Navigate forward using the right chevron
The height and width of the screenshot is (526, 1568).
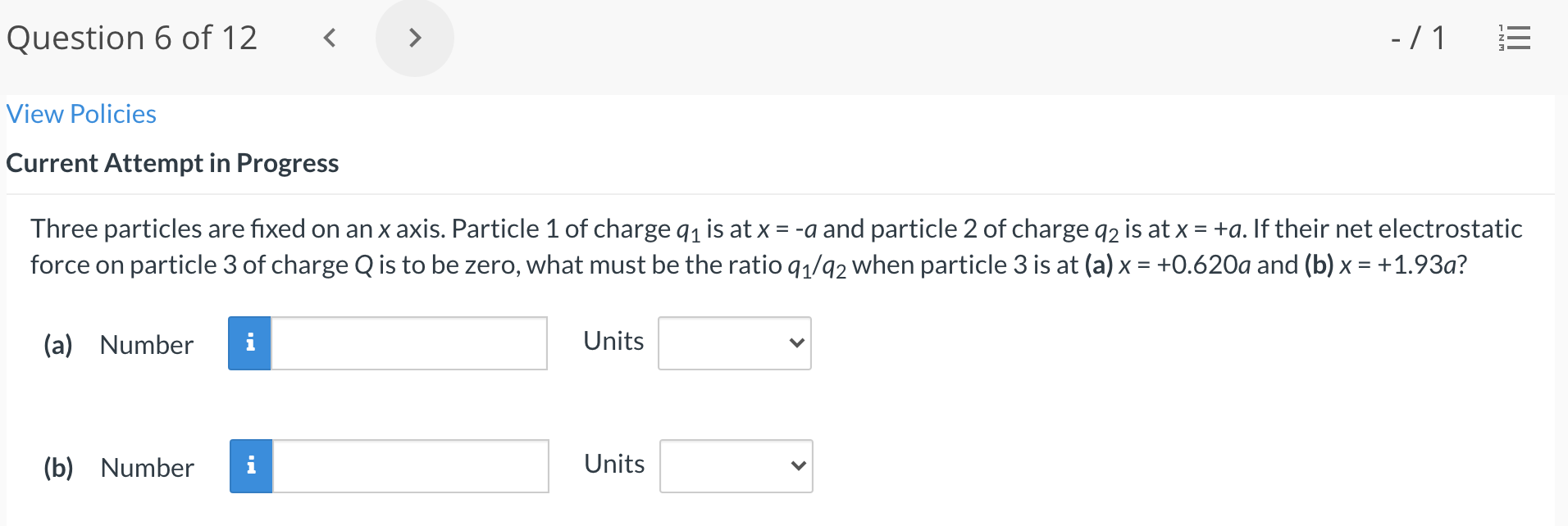coord(415,37)
